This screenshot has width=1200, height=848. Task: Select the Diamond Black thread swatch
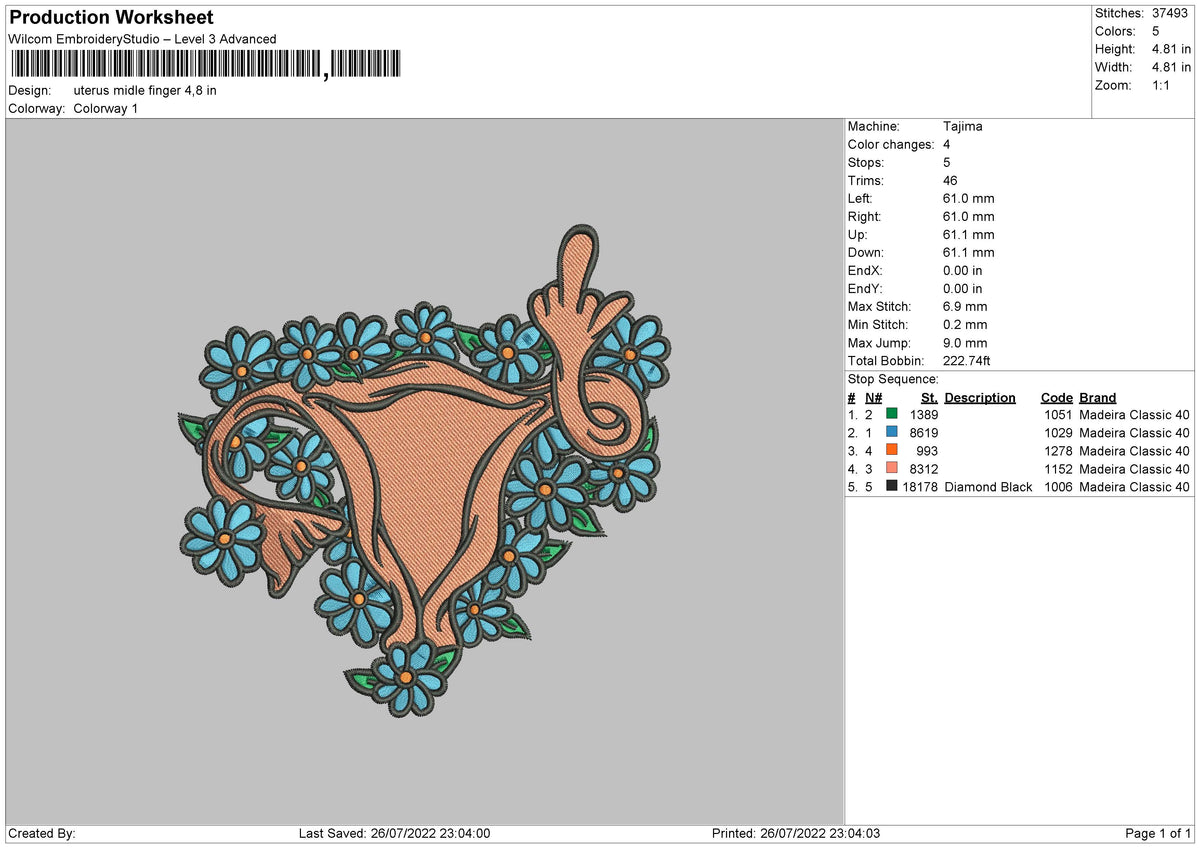[x=893, y=487]
